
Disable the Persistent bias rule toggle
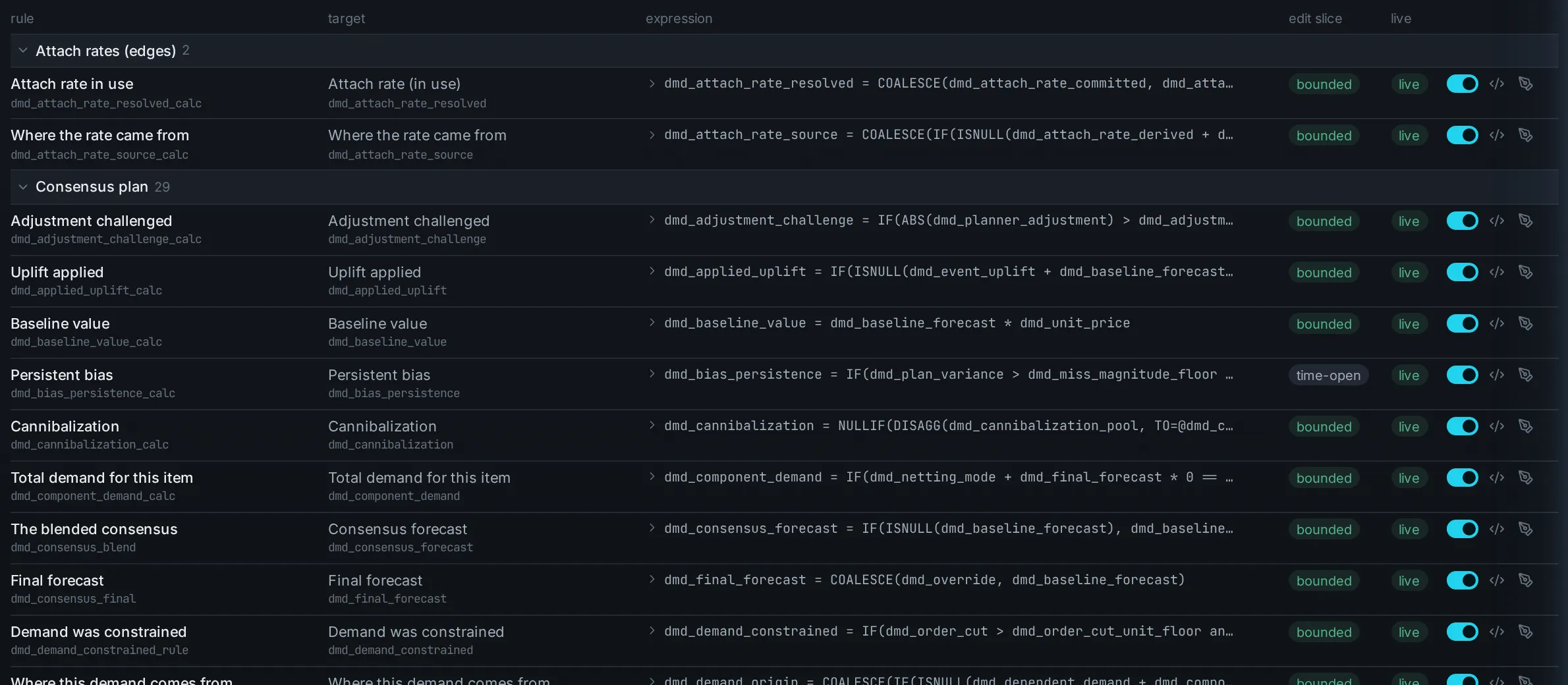pyautogui.click(x=1462, y=375)
